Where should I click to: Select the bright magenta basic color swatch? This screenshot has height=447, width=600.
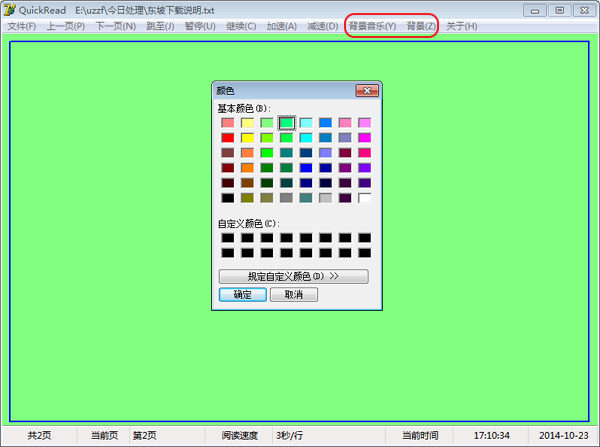click(365, 138)
